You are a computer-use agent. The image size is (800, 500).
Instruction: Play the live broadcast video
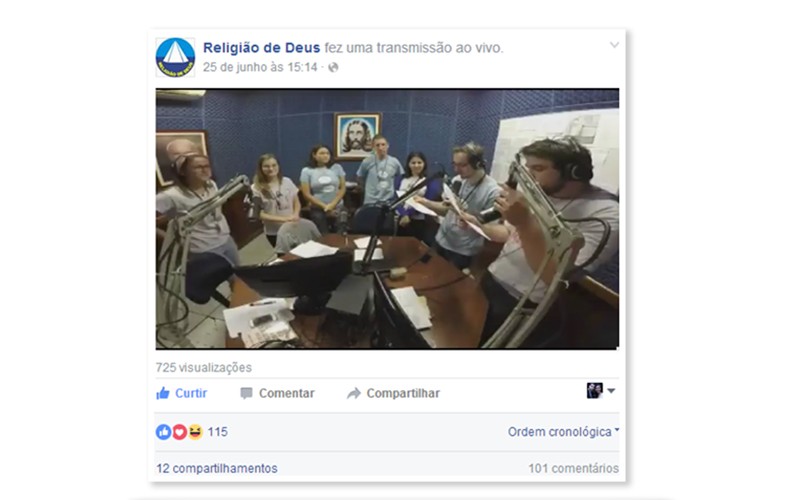pyautogui.click(x=387, y=219)
